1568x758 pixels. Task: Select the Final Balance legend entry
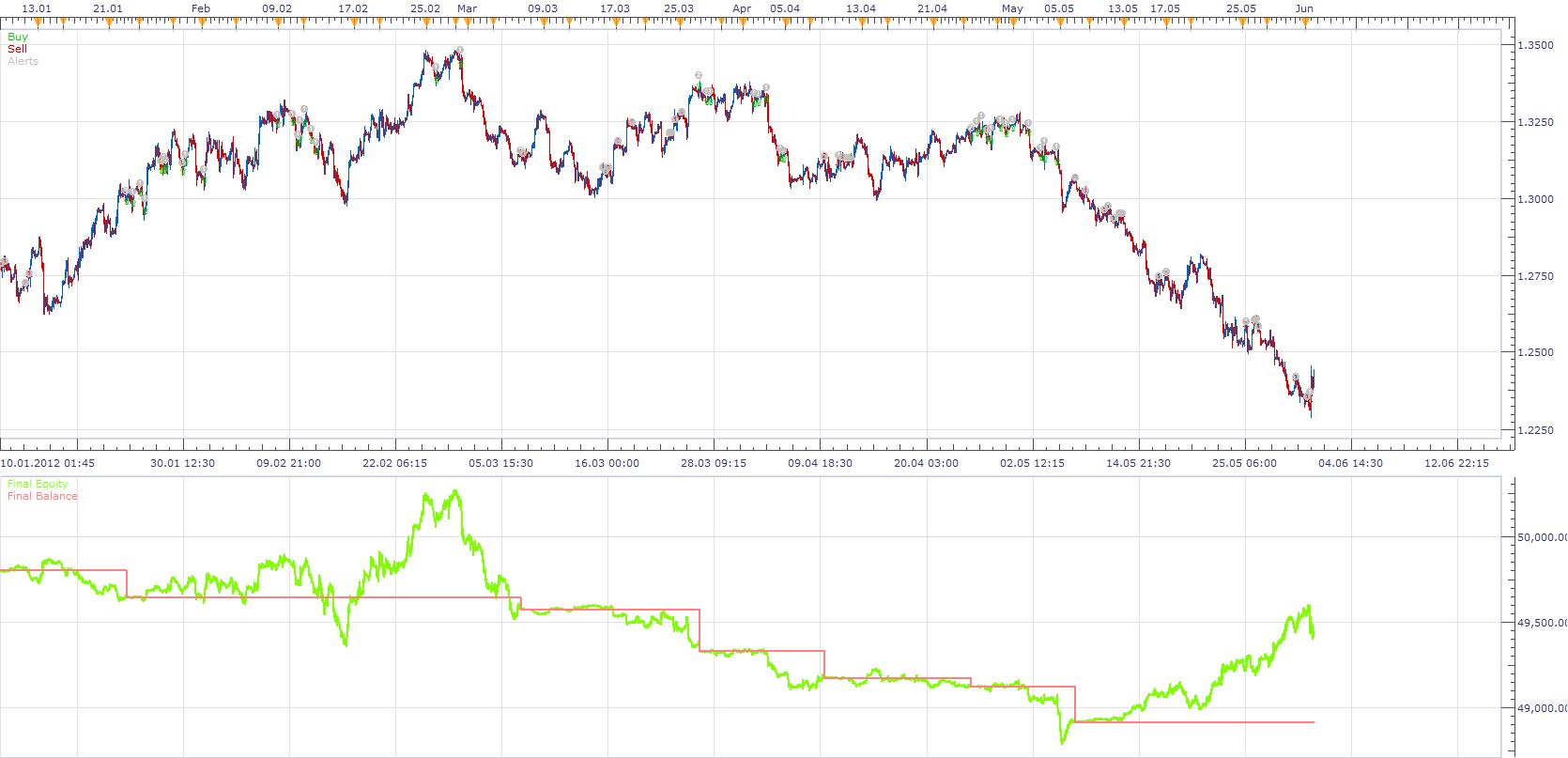42,496
